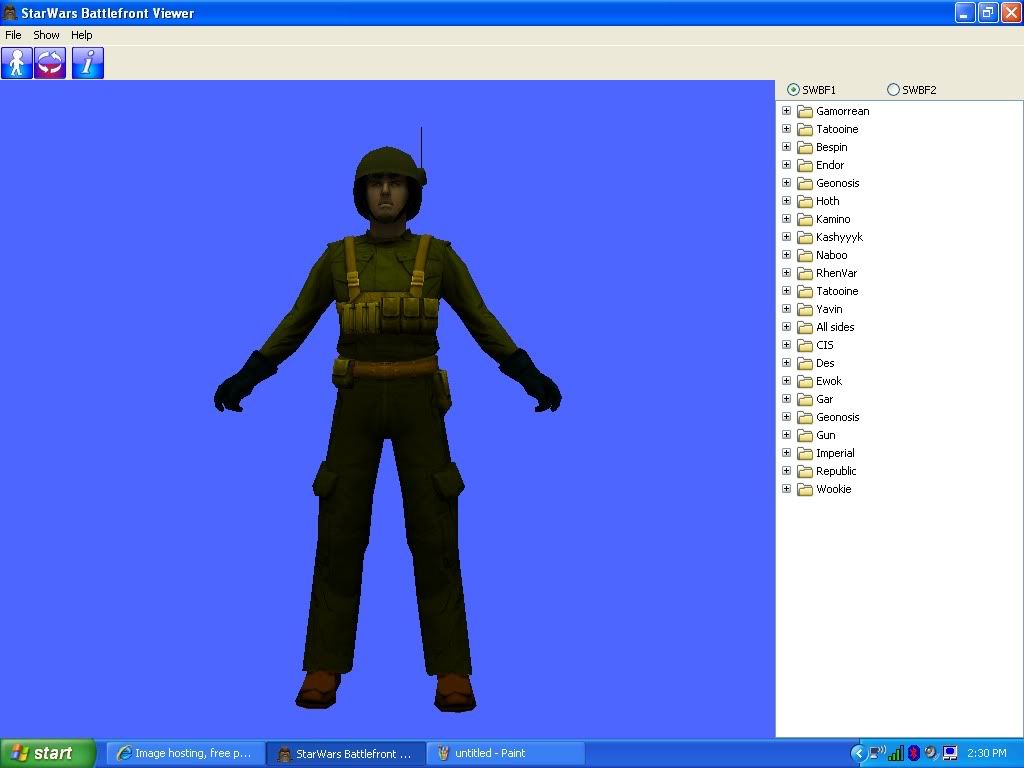
Task: Restore down the Battlefront Viewer window
Action: pos(987,12)
